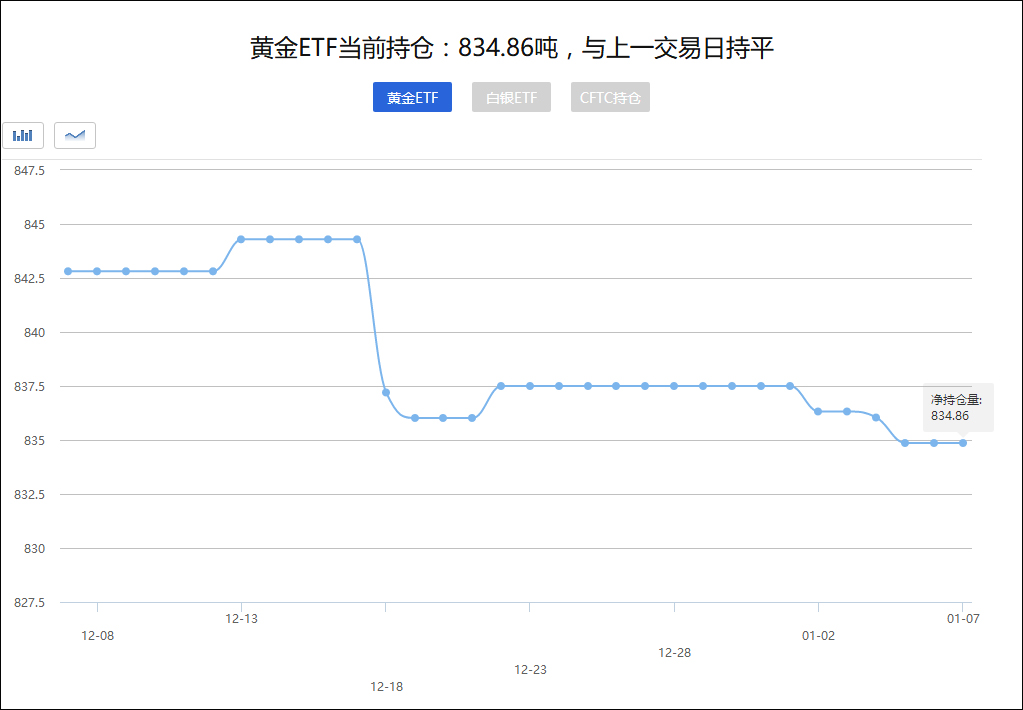Select the 黄金ETF tab
The width and height of the screenshot is (1023, 710).
coord(412,97)
